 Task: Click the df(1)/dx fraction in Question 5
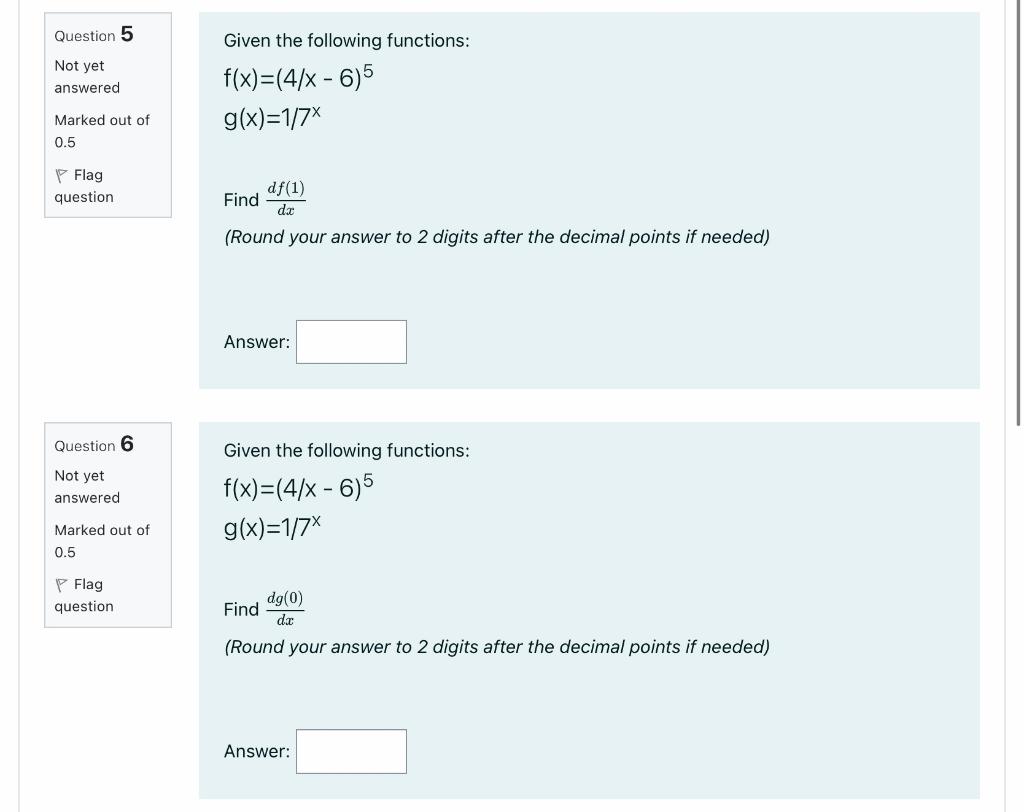[285, 197]
